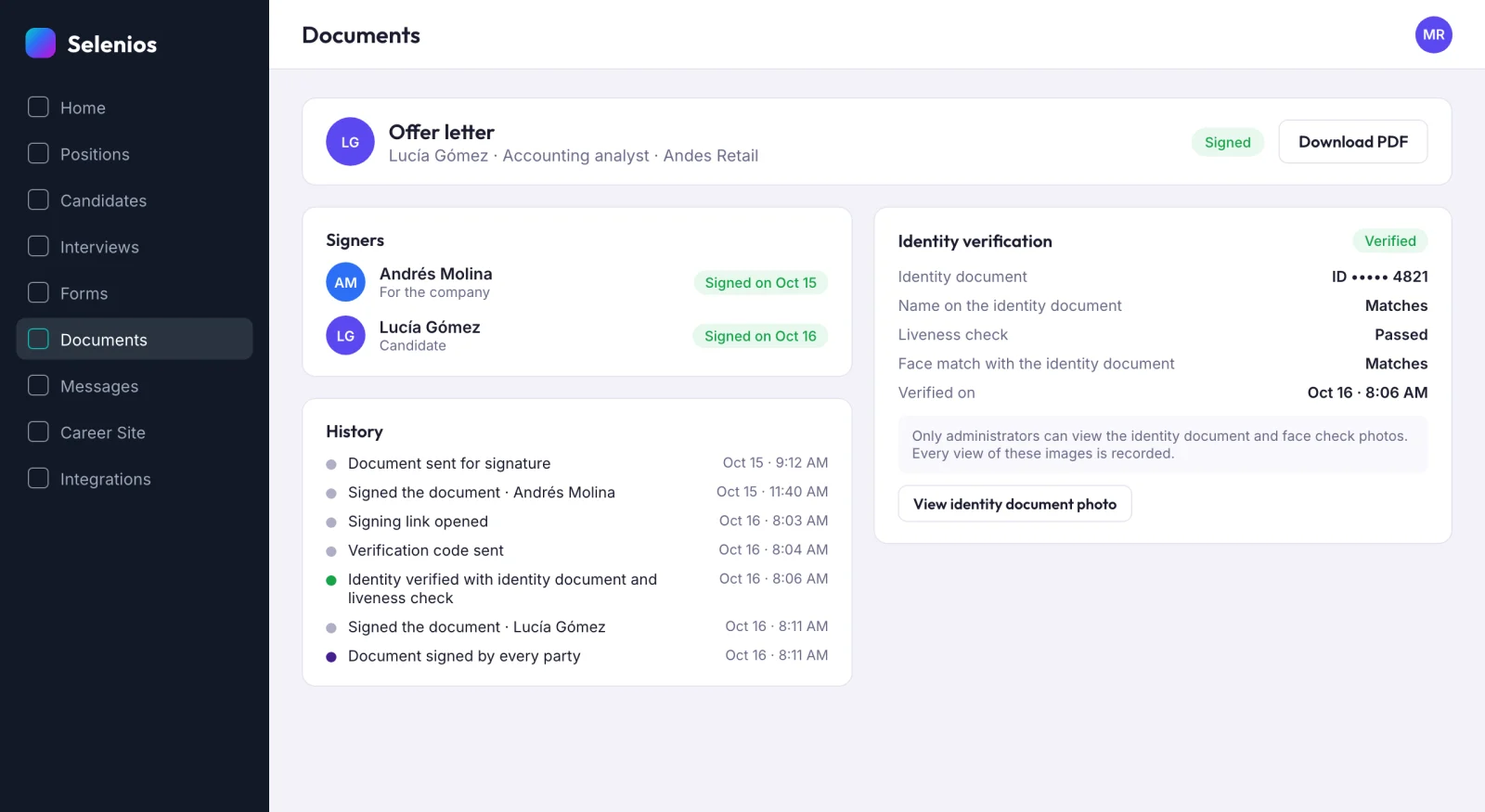Viewport: 1485px width, 812px height.
Task: Click the Home sidebar icon
Action: 38,107
